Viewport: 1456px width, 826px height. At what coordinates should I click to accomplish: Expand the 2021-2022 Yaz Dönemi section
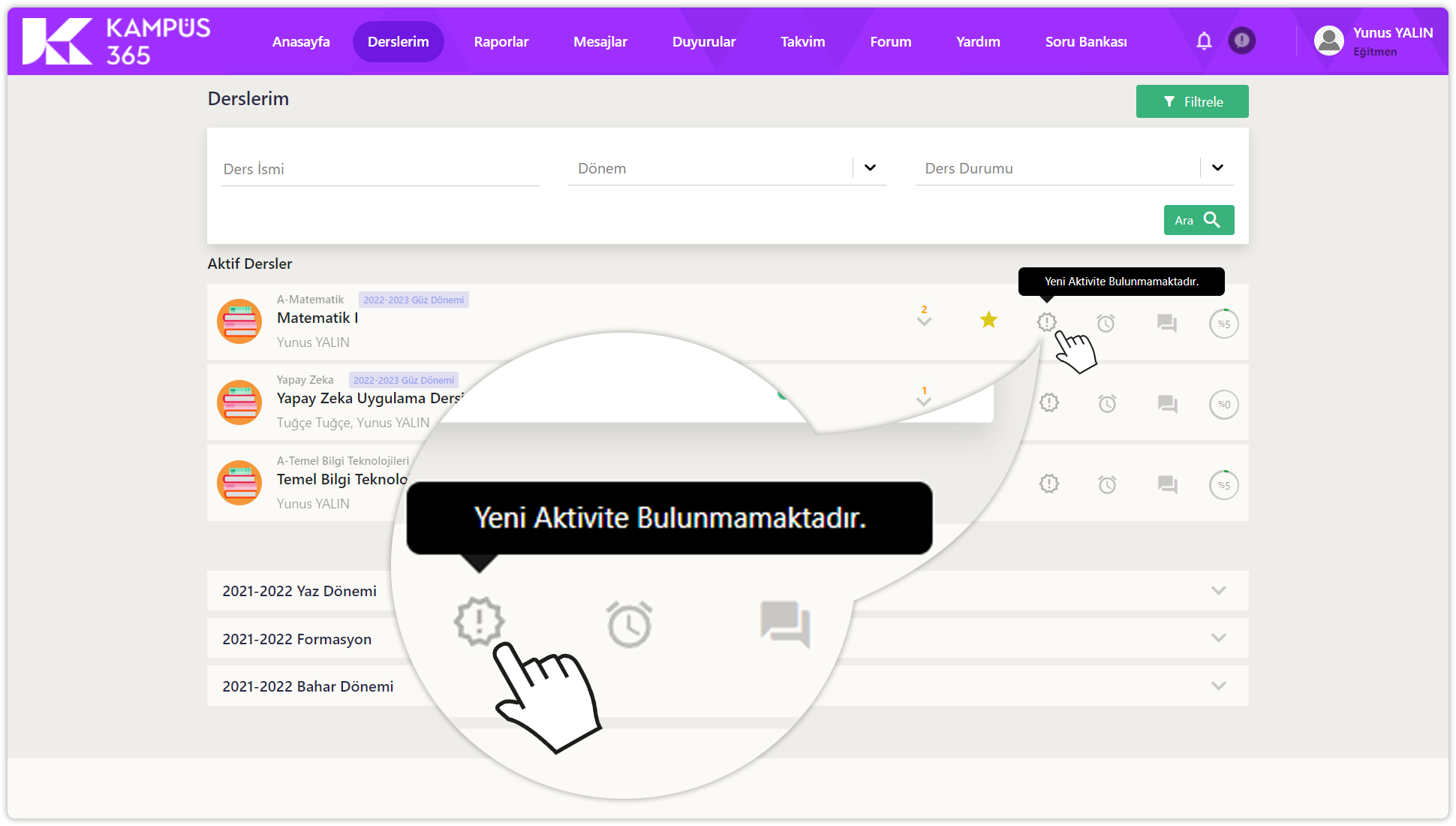[1218, 591]
